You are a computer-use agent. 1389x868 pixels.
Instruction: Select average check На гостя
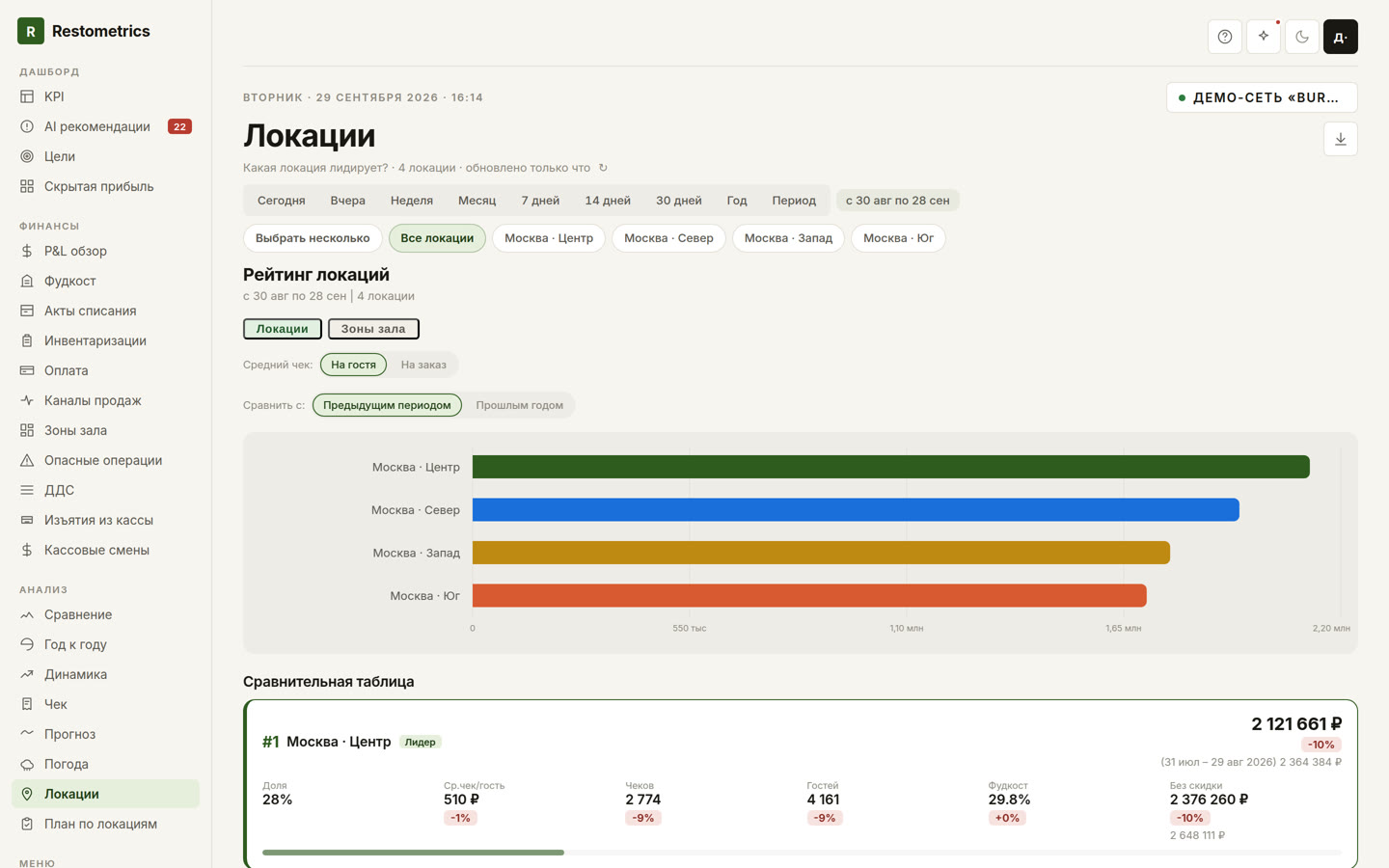353,365
